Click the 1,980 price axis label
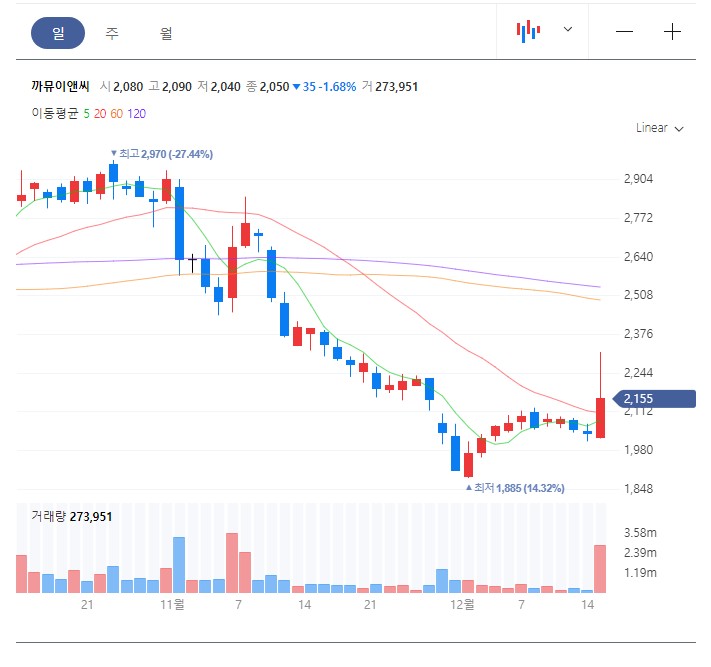 [638, 450]
